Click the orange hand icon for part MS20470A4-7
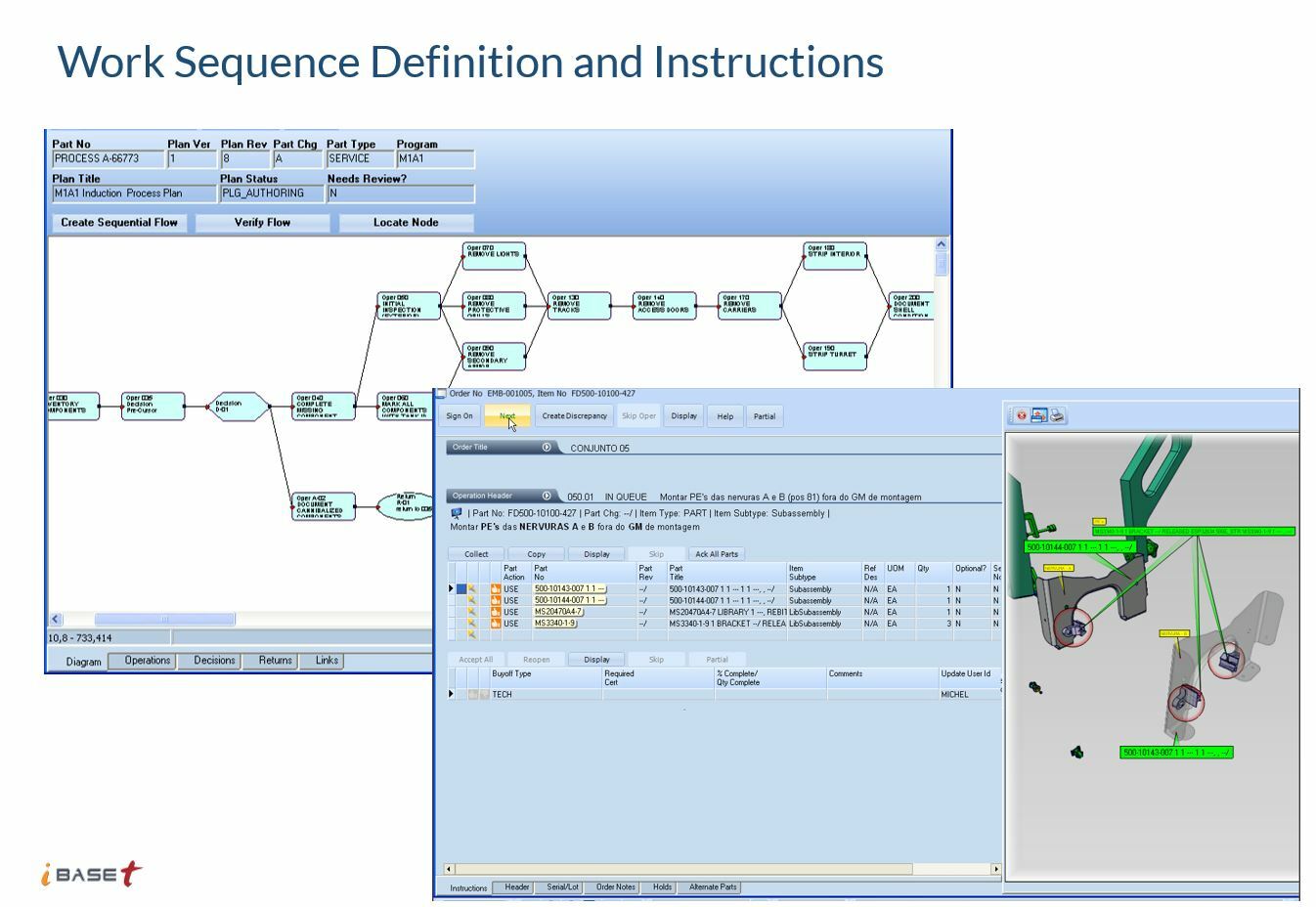The width and height of the screenshot is (1316, 907). point(496,612)
